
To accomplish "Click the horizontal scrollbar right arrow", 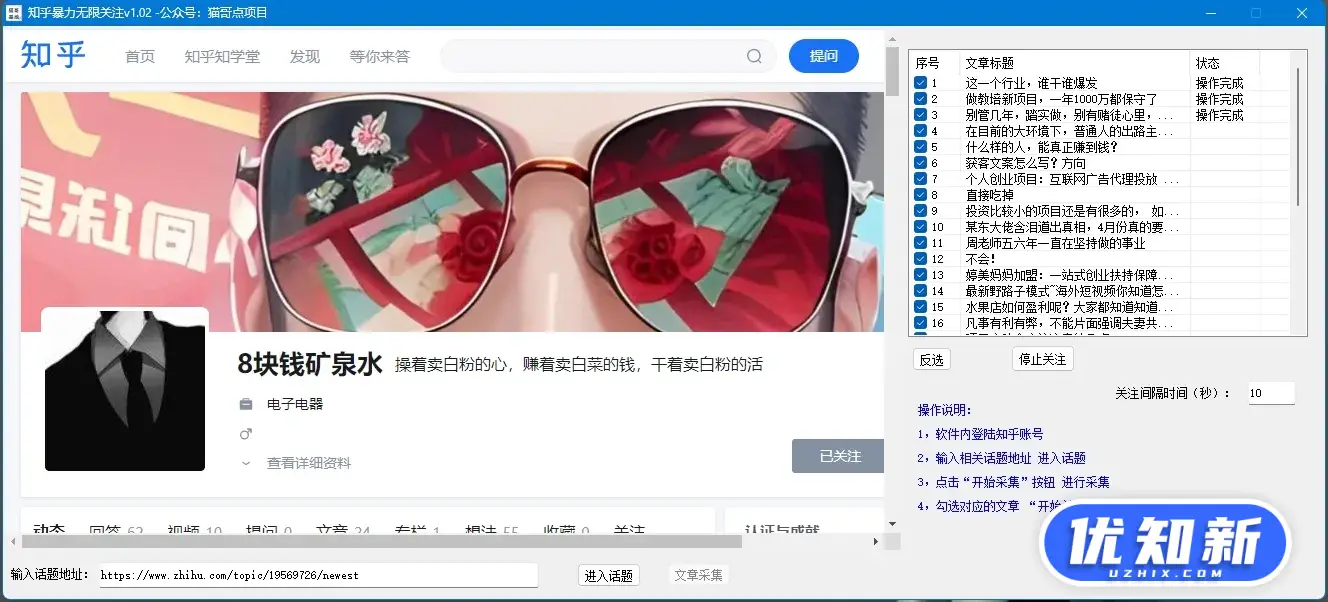I will click(877, 541).
